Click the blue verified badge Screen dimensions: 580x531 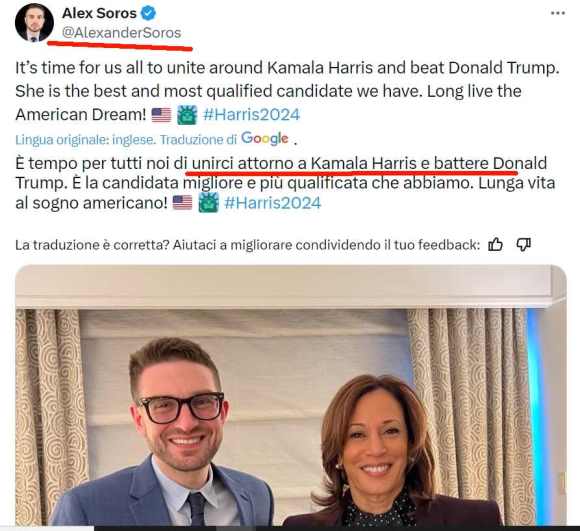148,13
